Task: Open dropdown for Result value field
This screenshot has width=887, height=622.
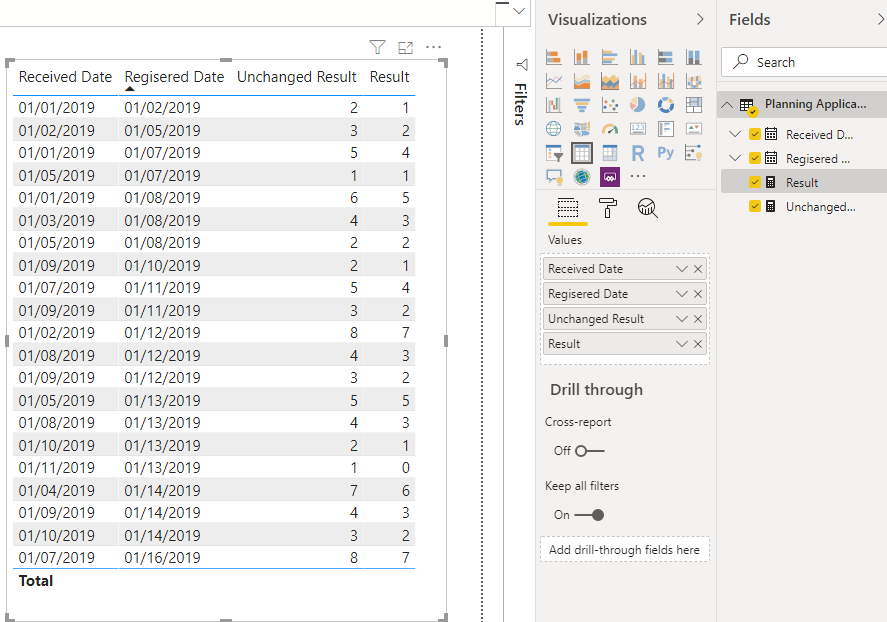Action: pos(682,344)
